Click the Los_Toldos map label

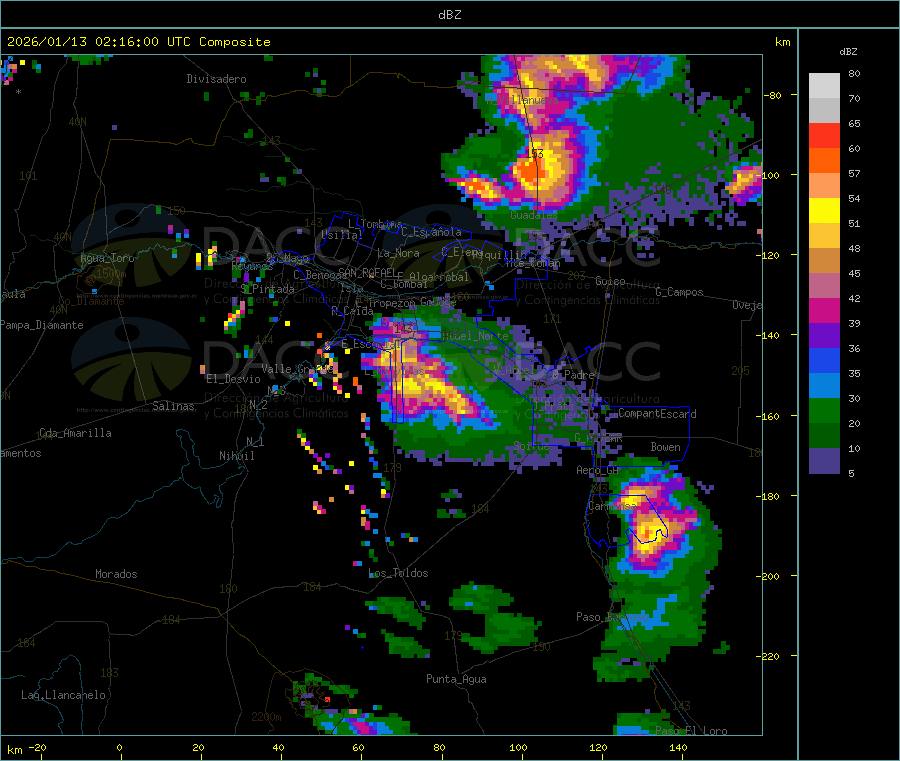[398, 573]
